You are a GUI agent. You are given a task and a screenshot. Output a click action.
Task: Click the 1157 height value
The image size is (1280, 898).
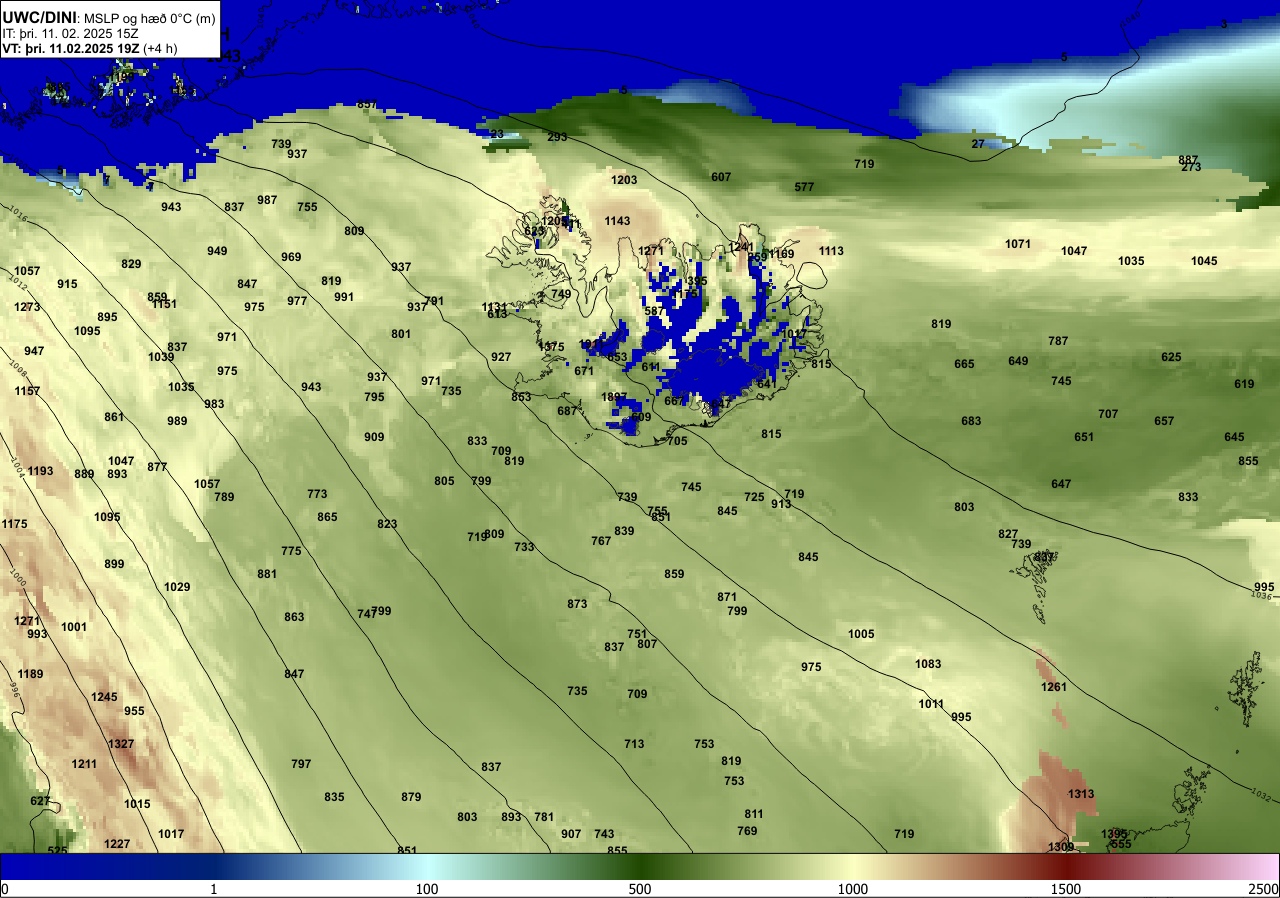pyautogui.click(x=27, y=391)
